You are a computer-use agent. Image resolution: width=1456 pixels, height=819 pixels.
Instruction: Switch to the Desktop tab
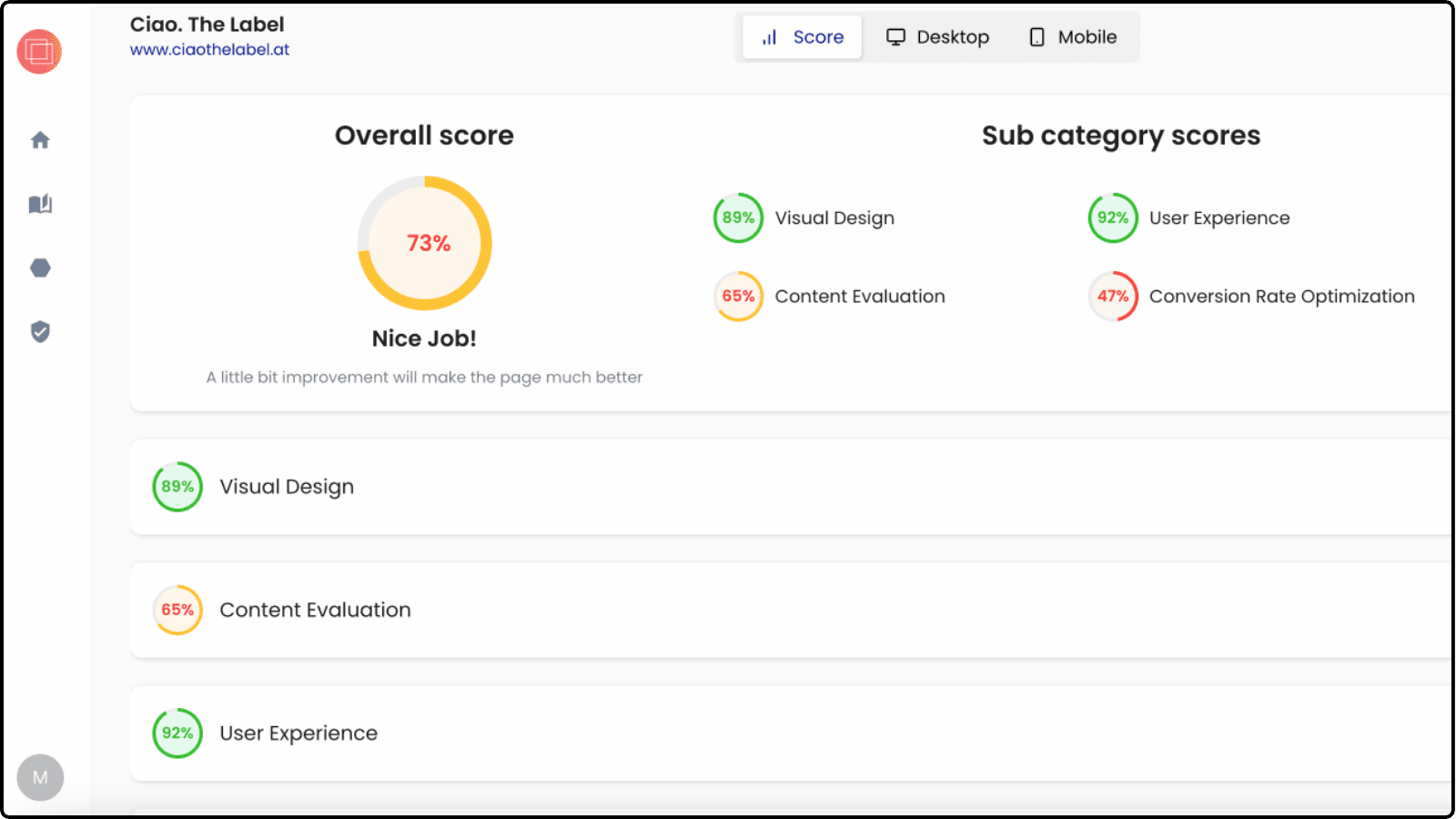pos(937,37)
